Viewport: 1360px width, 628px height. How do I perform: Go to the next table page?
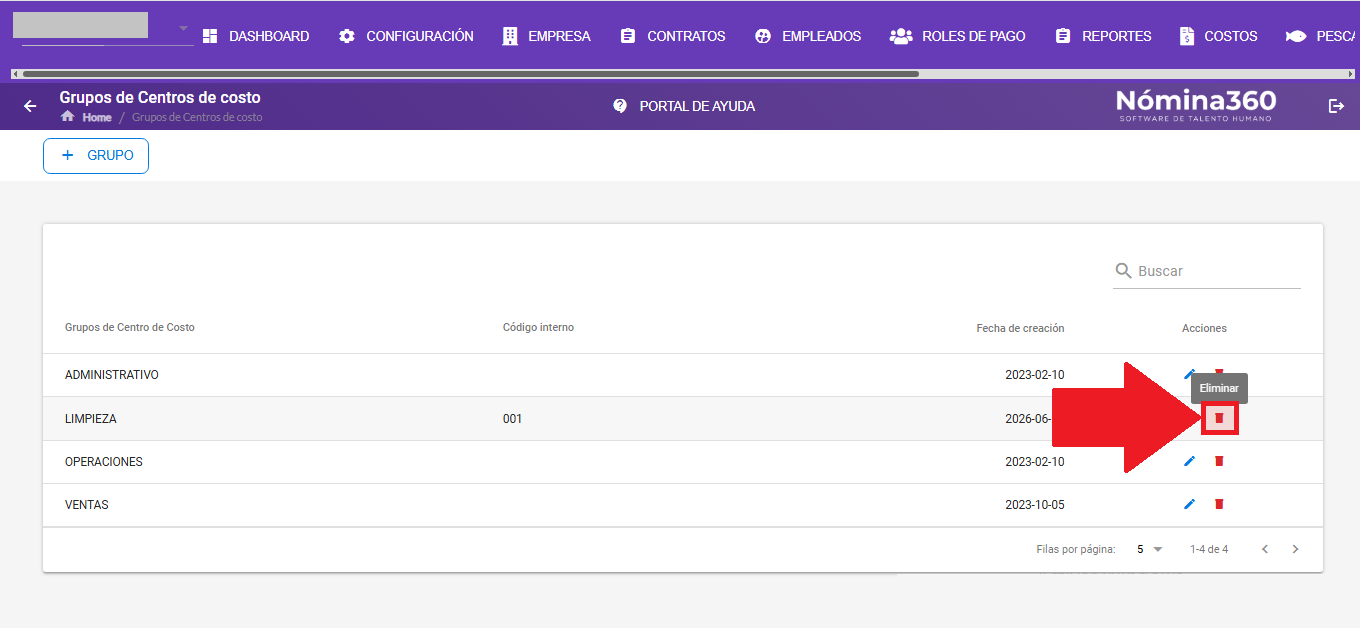pyautogui.click(x=1296, y=549)
